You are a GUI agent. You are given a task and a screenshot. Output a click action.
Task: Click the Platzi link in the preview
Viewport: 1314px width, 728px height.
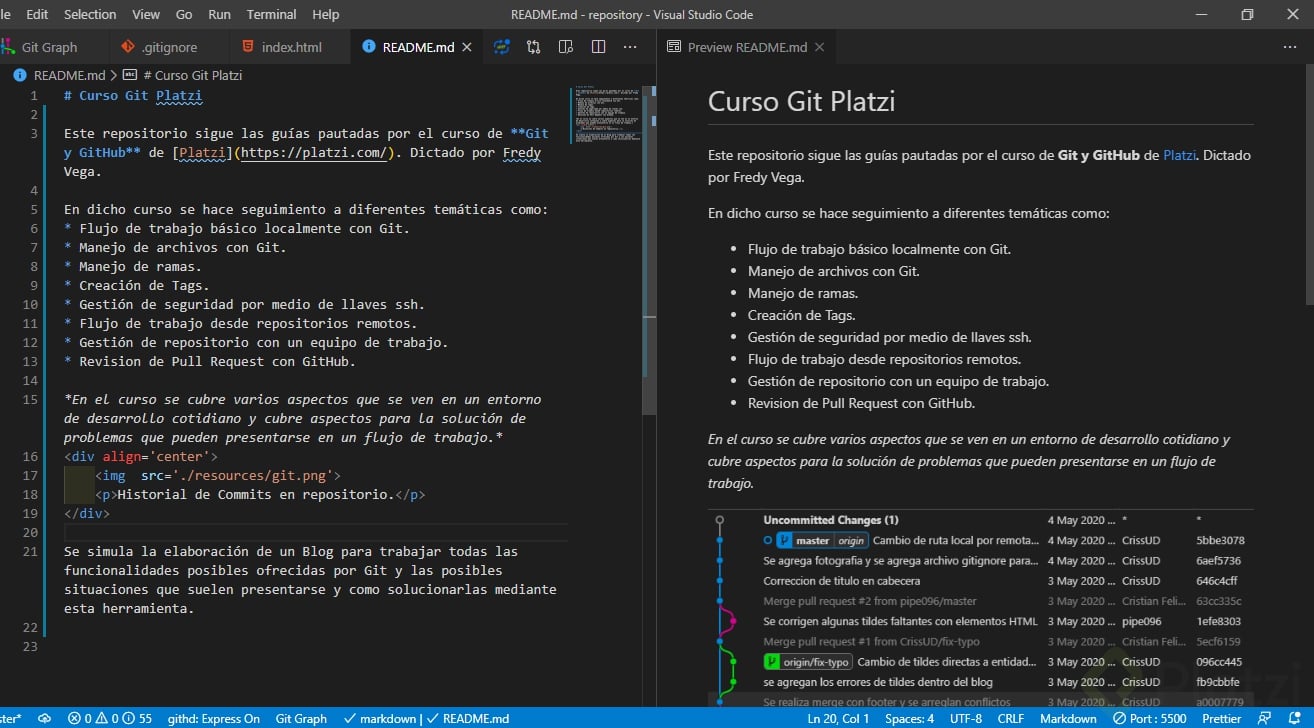click(x=1179, y=155)
